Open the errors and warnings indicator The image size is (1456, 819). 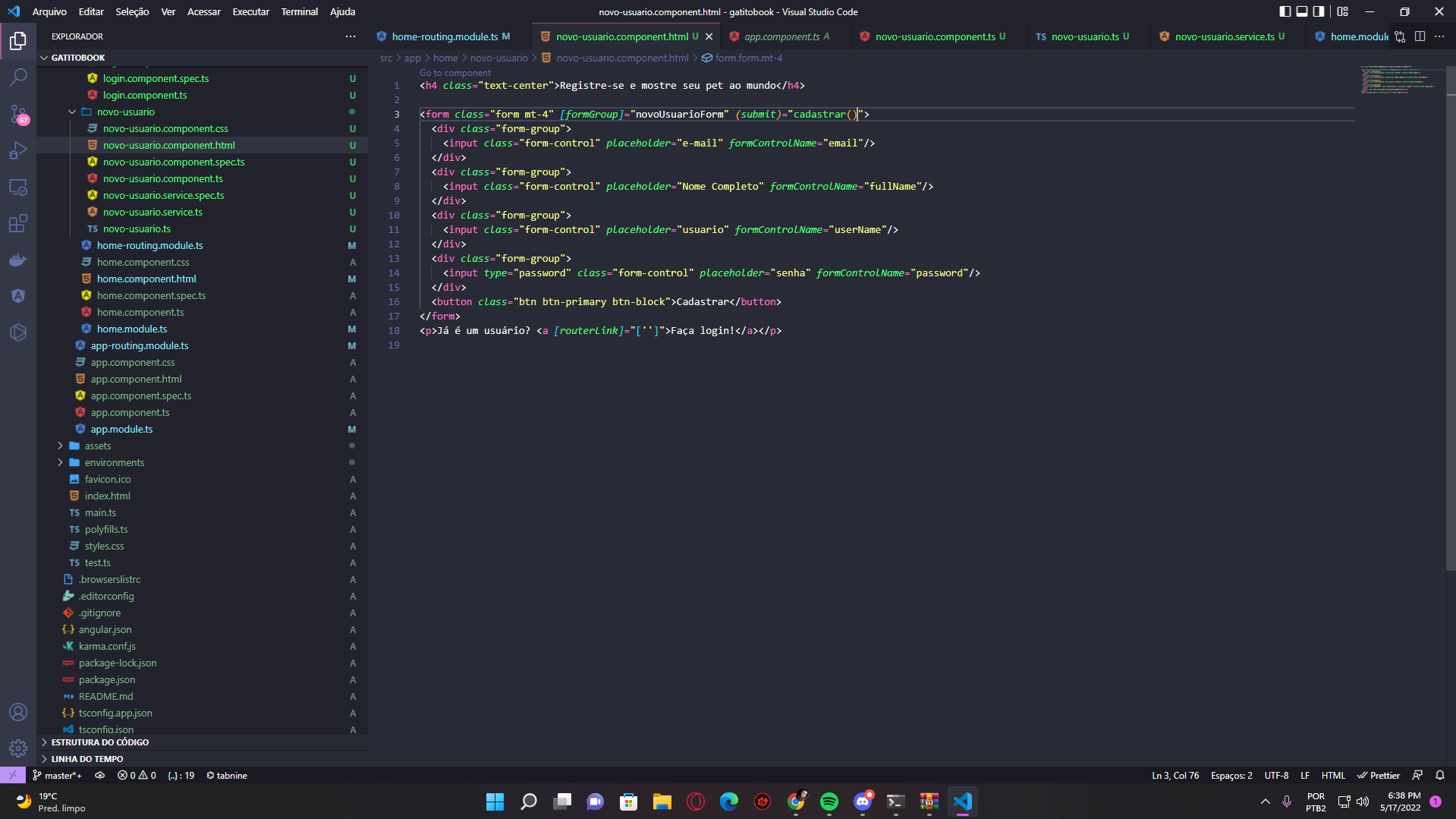point(137,775)
